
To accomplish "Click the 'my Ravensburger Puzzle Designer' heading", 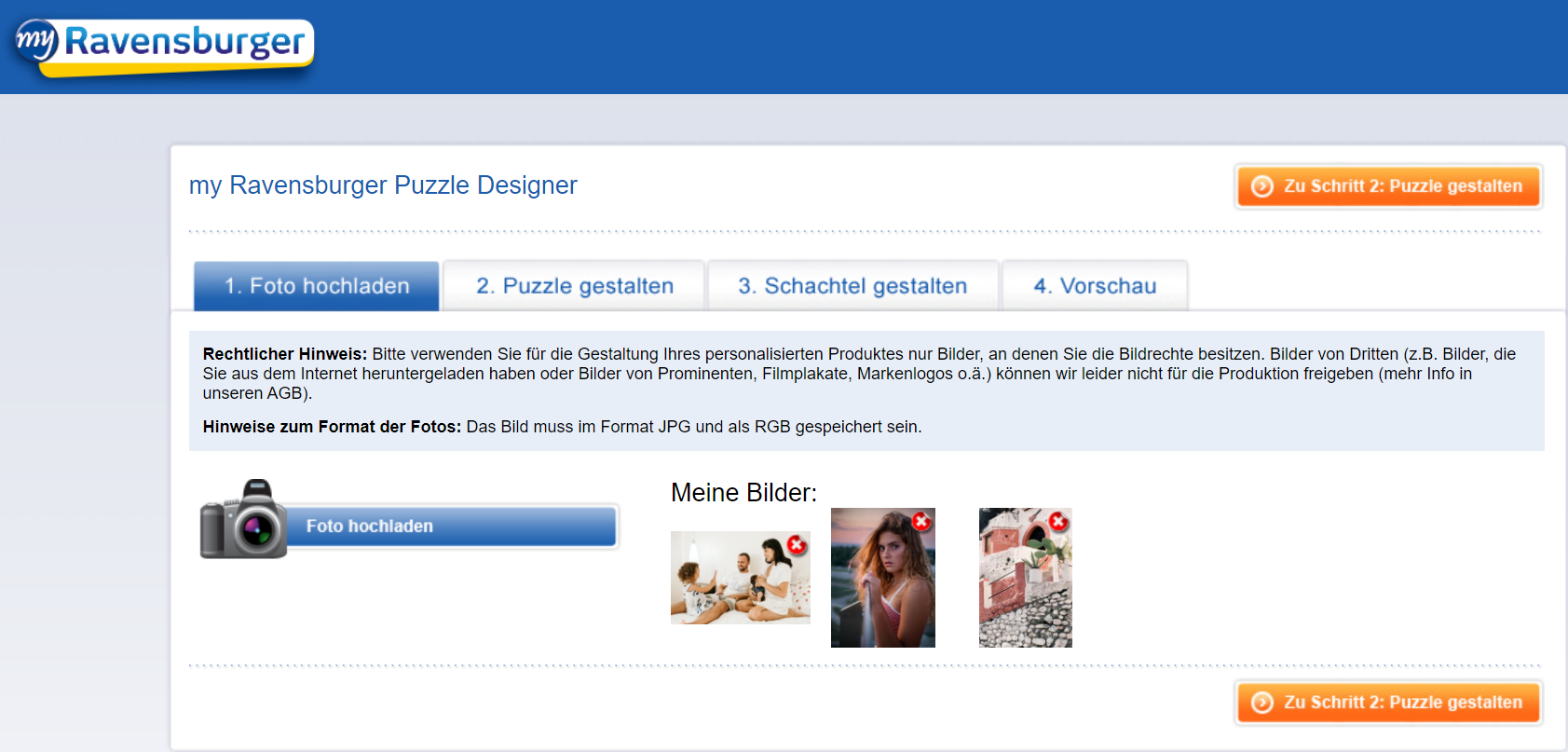I will (383, 185).
